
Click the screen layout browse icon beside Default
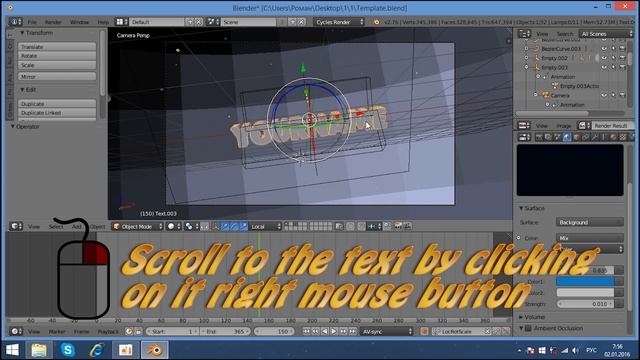122,22
